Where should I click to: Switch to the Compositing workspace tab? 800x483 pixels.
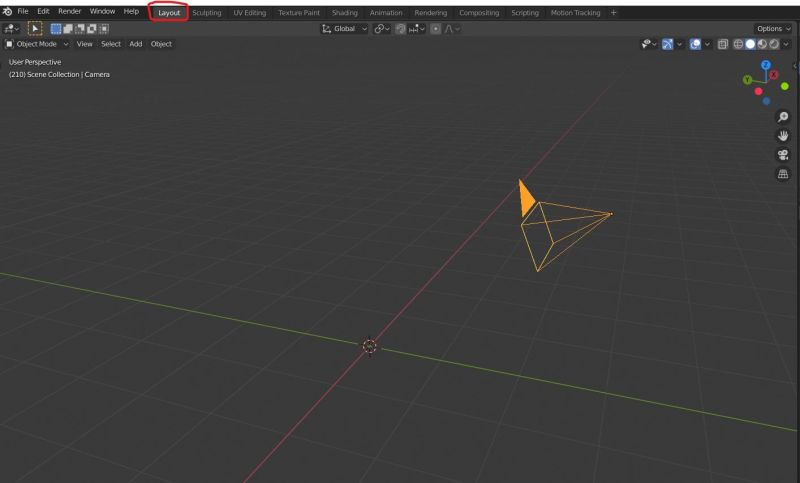479,13
